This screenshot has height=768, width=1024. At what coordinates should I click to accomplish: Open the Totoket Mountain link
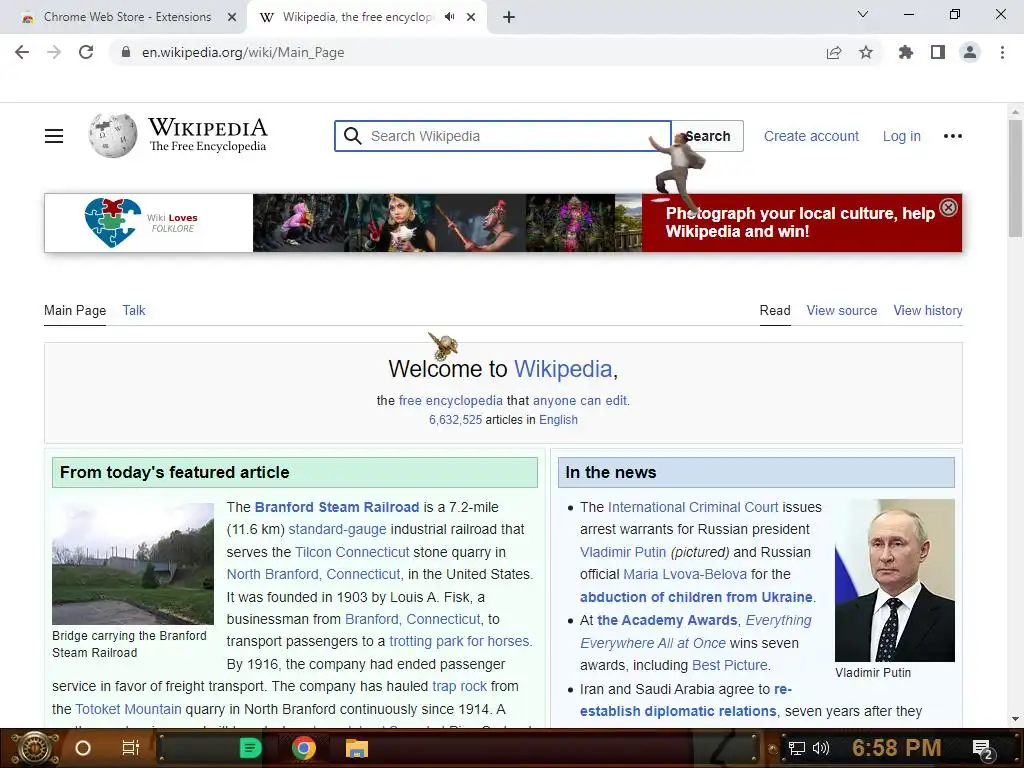click(x=128, y=709)
